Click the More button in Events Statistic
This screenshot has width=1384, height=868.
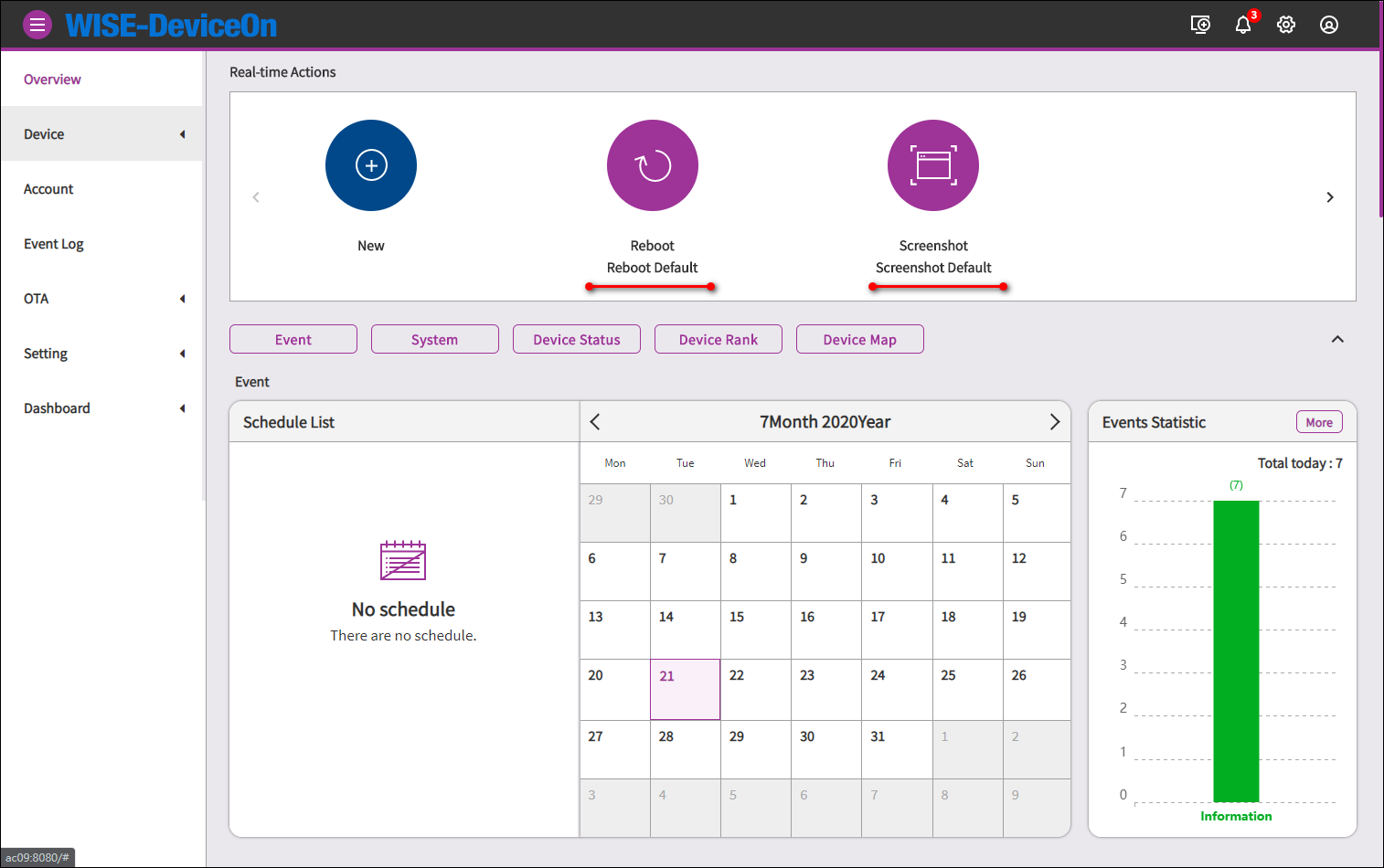point(1319,422)
